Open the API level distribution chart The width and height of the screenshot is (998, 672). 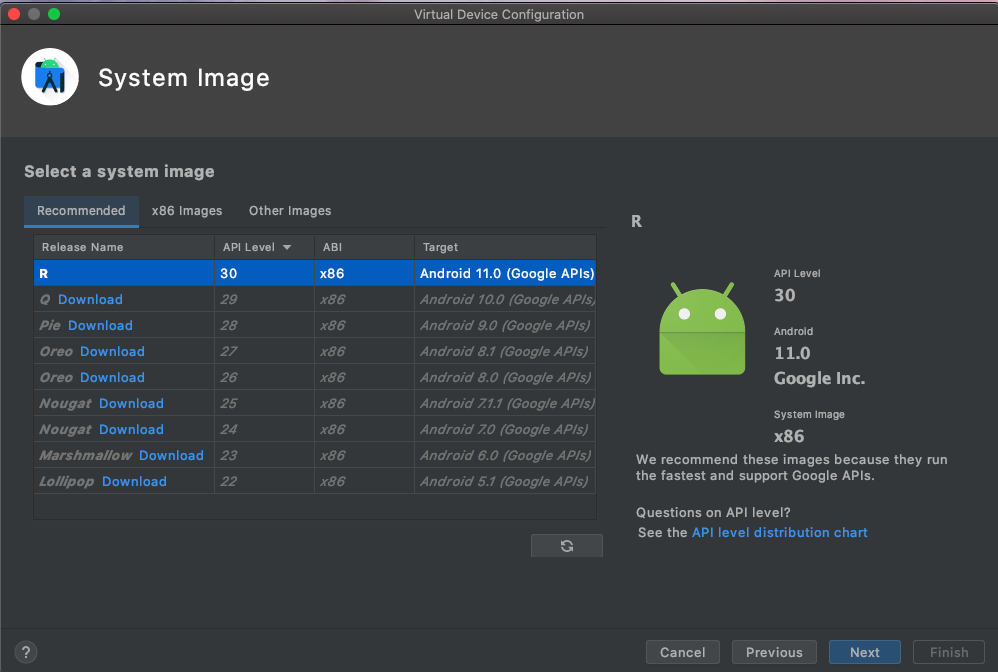click(779, 532)
